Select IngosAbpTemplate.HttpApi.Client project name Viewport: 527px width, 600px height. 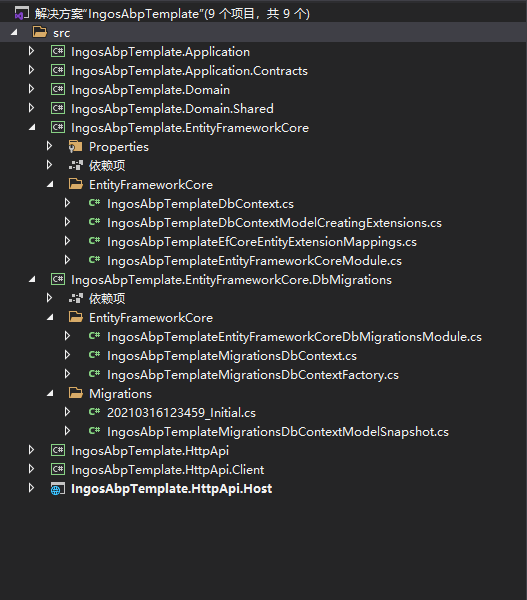click(168, 470)
